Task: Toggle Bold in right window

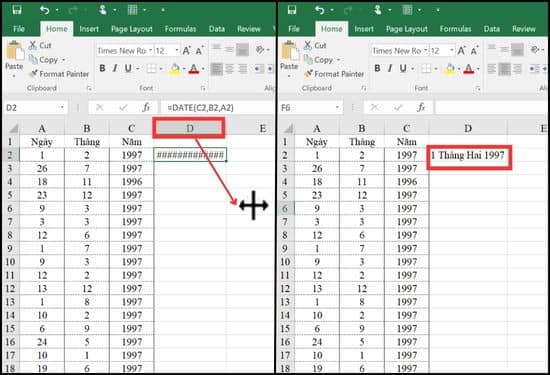Action: point(377,68)
